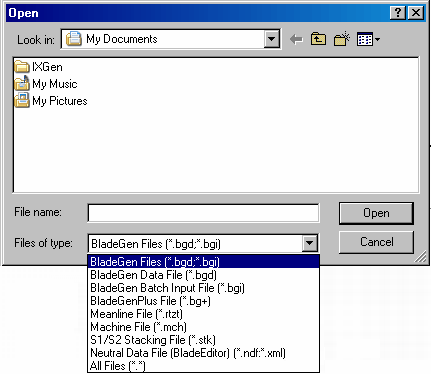Click the Open button
The width and height of the screenshot is (431, 374).
coord(376,213)
